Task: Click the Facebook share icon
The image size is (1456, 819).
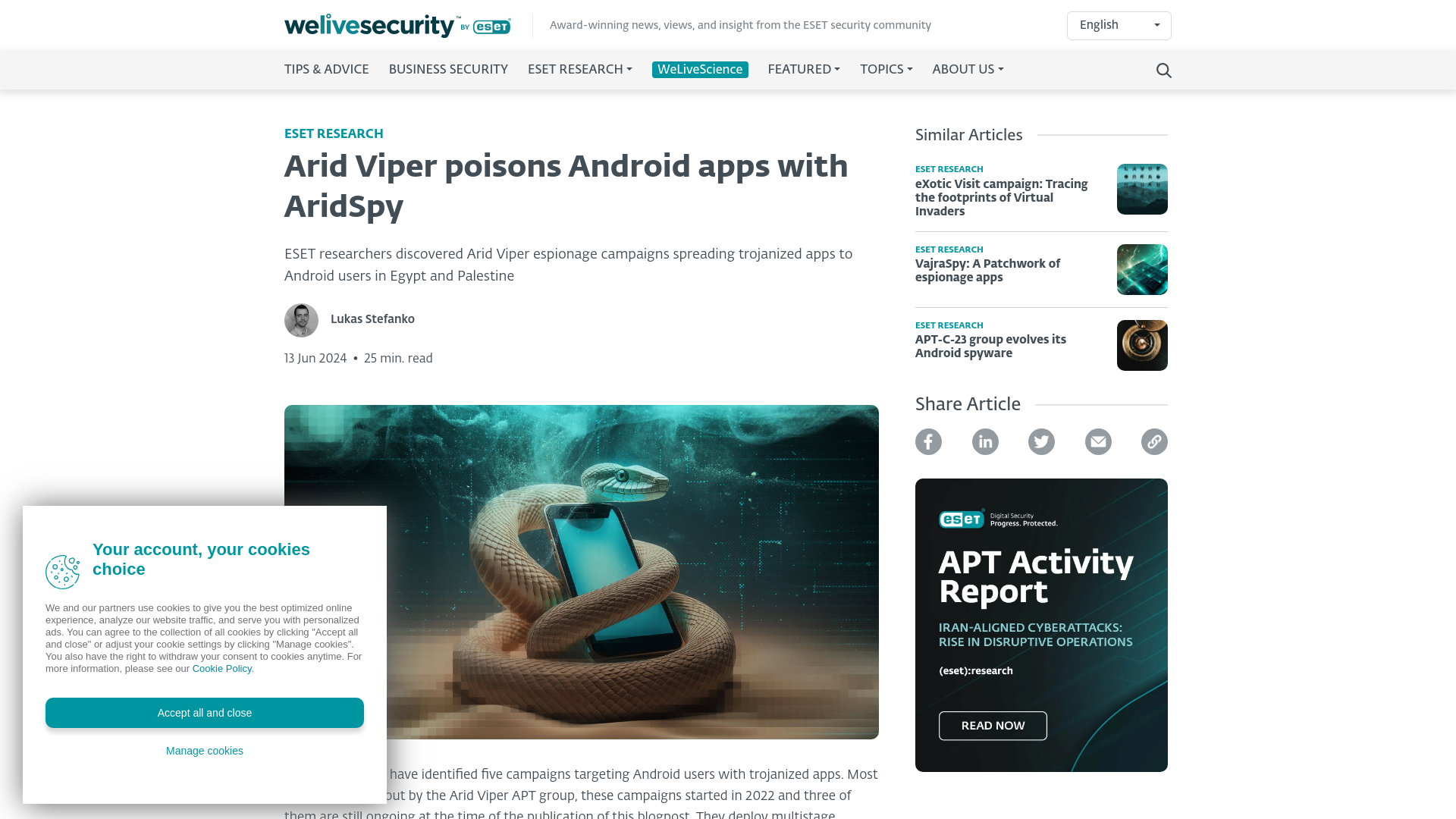Action: (x=928, y=441)
